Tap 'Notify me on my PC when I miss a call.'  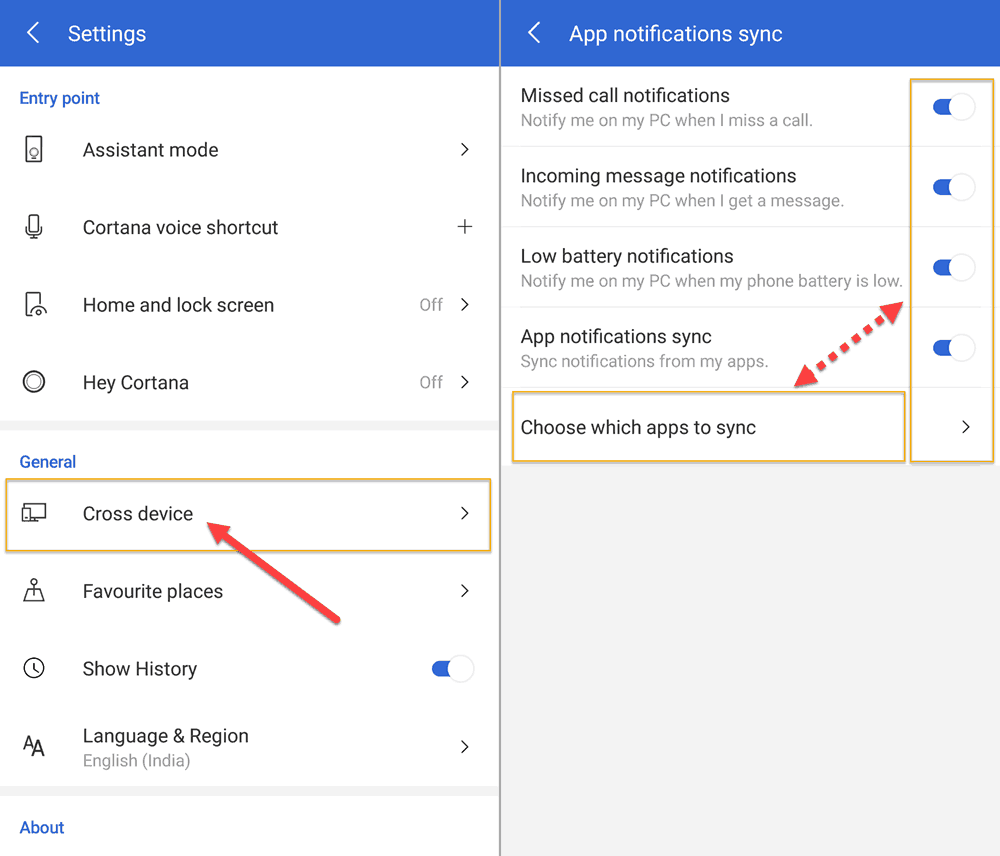666,120
